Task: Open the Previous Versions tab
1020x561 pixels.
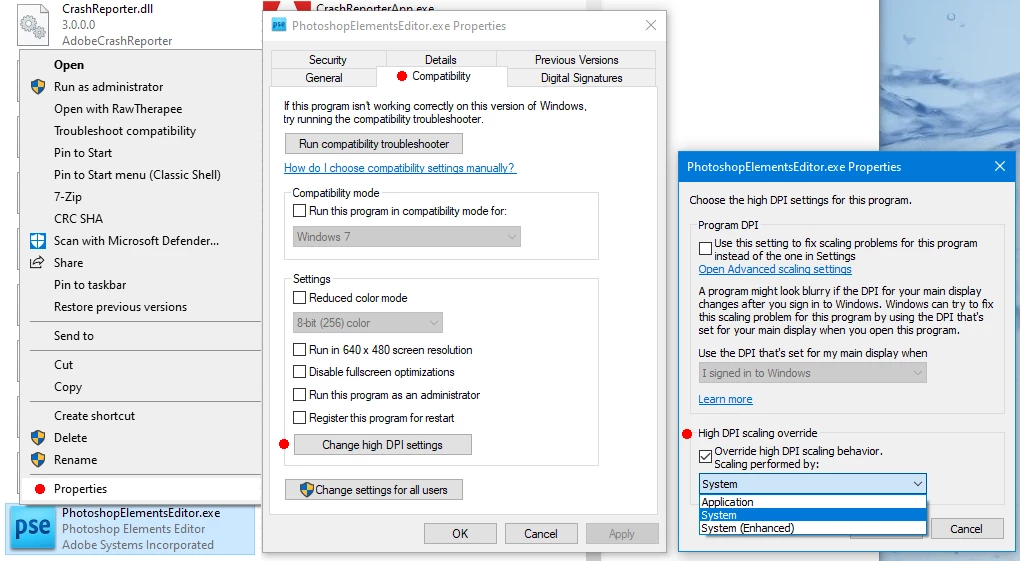Action: pyautogui.click(x=576, y=59)
